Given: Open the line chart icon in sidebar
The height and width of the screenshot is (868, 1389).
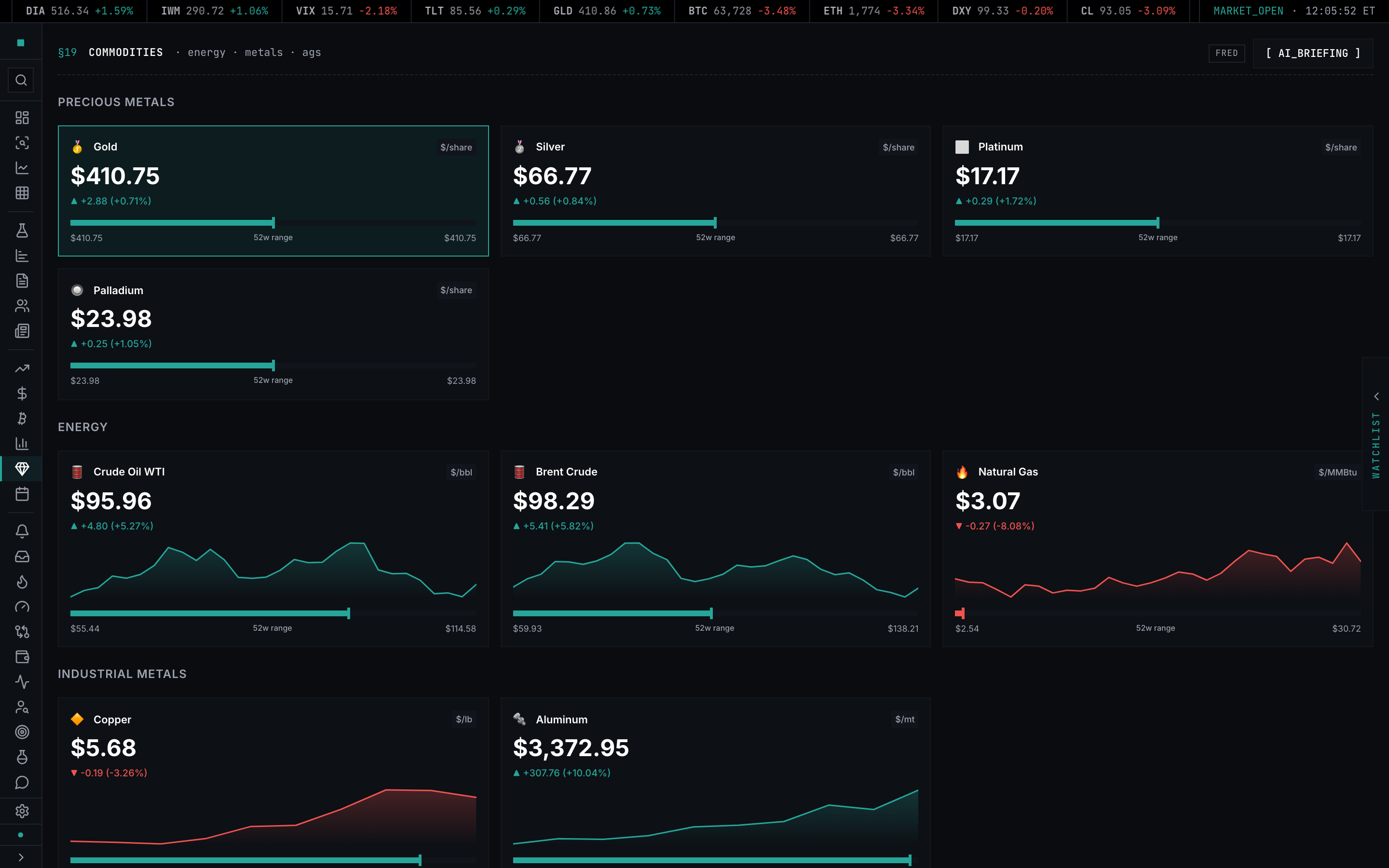Looking at the screenshot, I should [x=22, y=168].
